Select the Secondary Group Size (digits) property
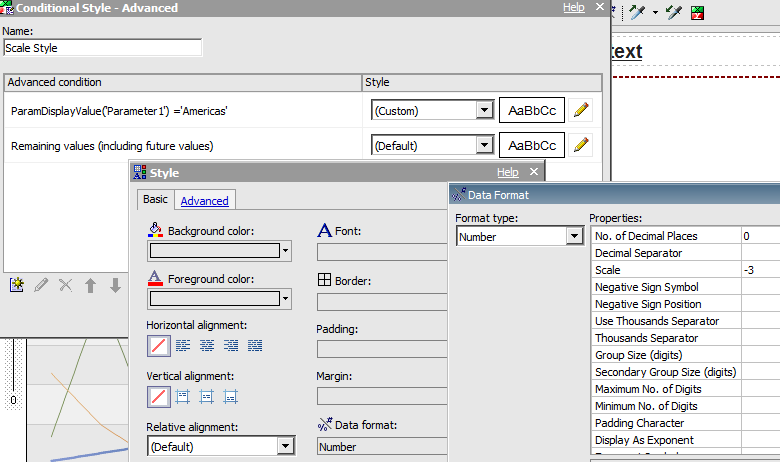This screenshot has height=462, width=780. 666,372
